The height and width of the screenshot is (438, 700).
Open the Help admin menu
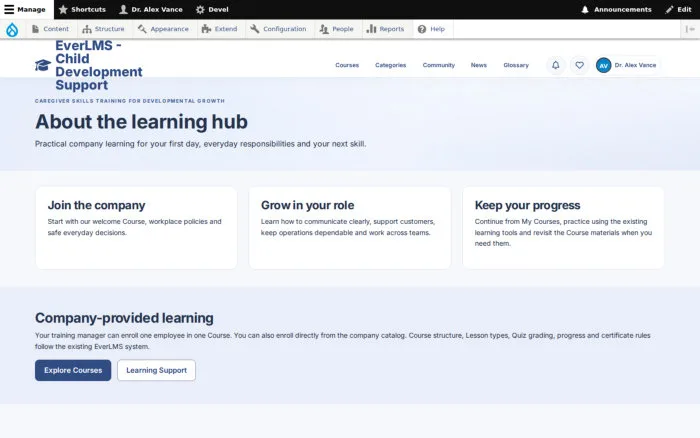pyautogui.click(x=432, y=29)
